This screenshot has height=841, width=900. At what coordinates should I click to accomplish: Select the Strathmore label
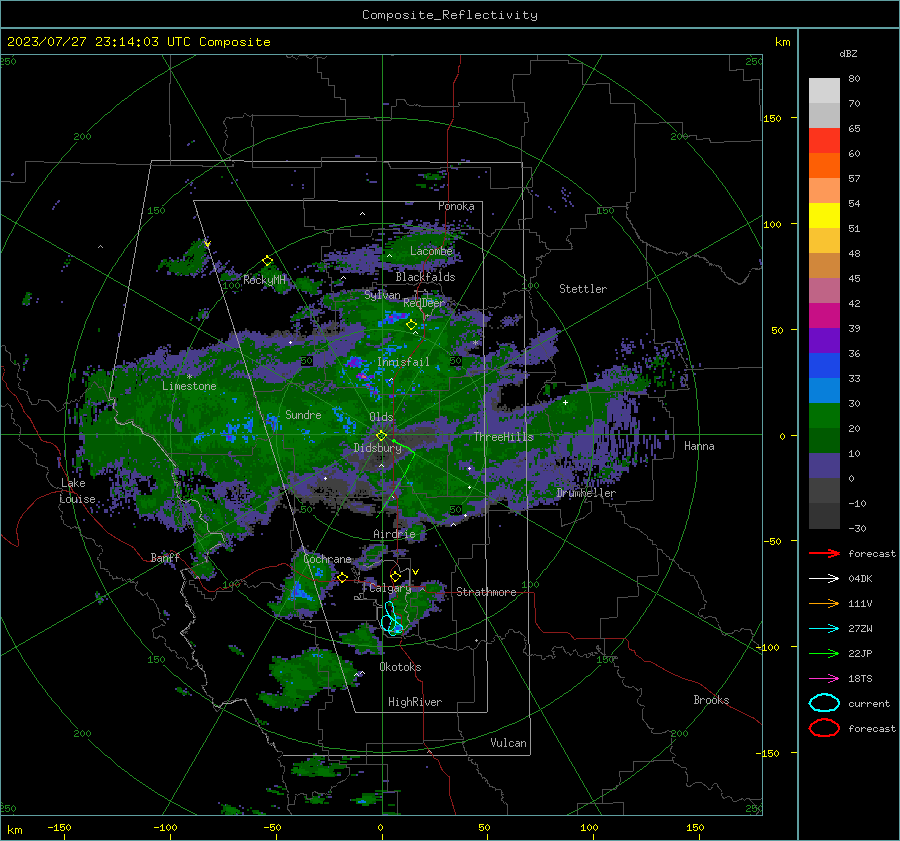tap(486, 592)
